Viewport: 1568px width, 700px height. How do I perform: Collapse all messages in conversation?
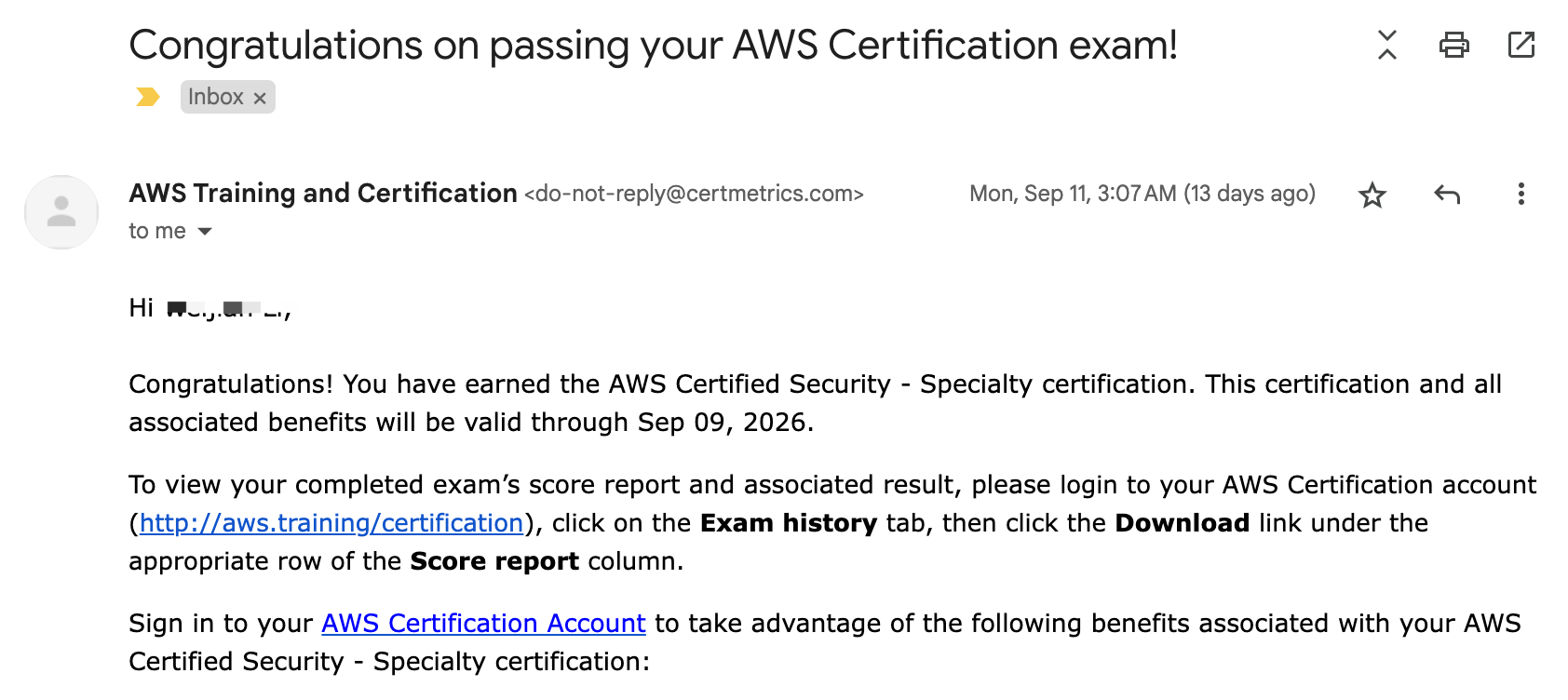1386,45
